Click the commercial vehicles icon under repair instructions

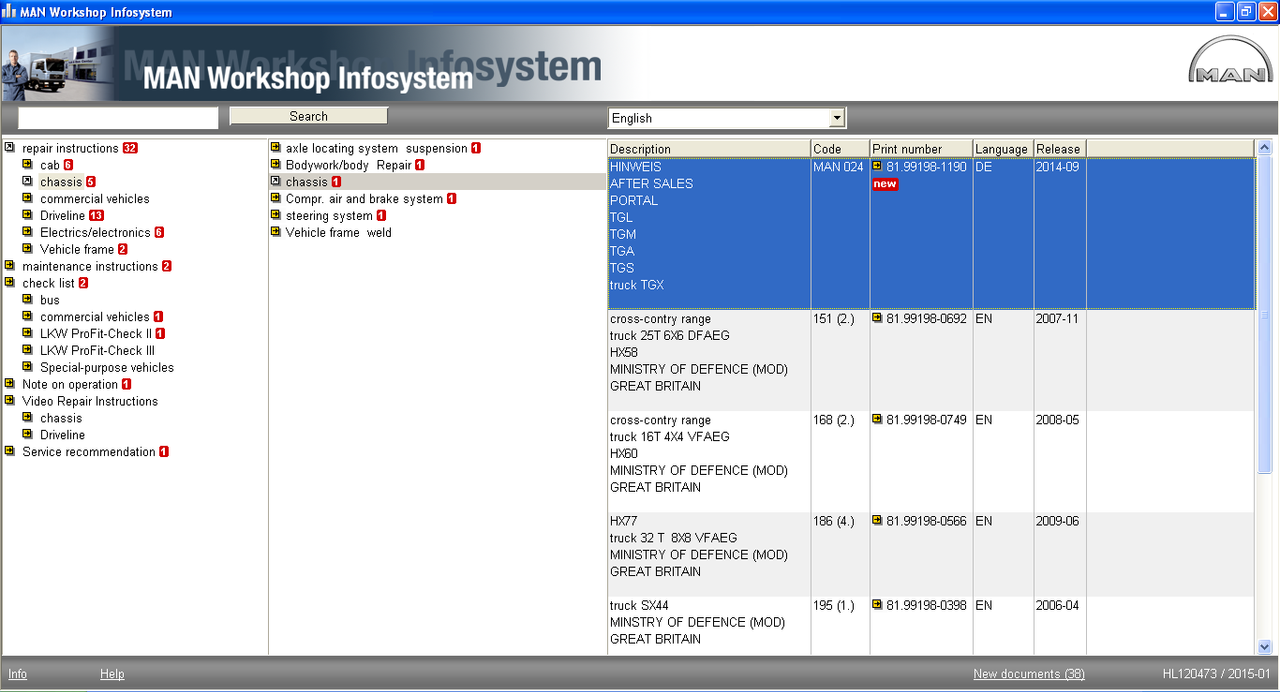tap(27, 198)
